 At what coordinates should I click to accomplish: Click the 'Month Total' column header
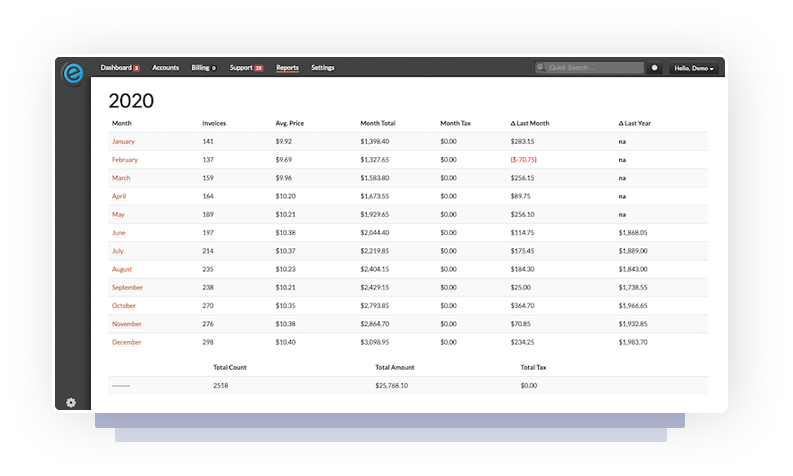click(378, 123)
